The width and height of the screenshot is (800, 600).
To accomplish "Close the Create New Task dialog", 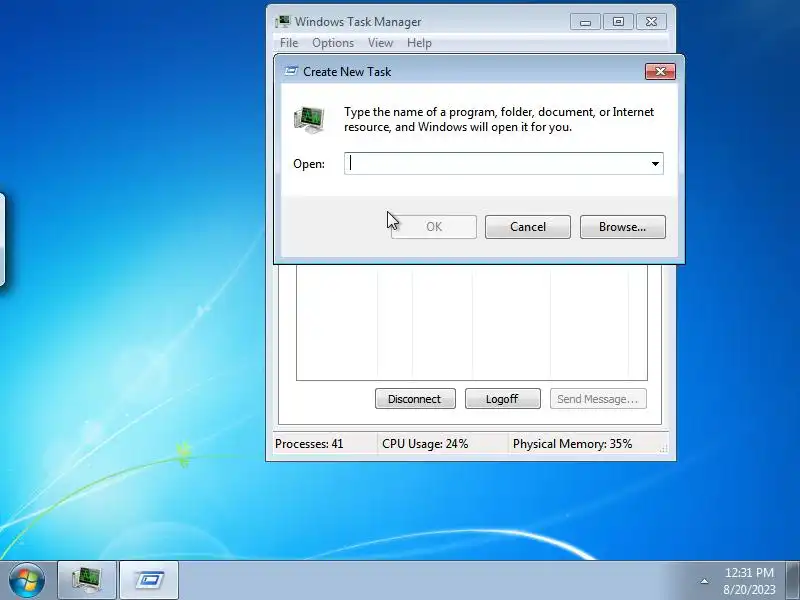I will [x=660, y=71].
